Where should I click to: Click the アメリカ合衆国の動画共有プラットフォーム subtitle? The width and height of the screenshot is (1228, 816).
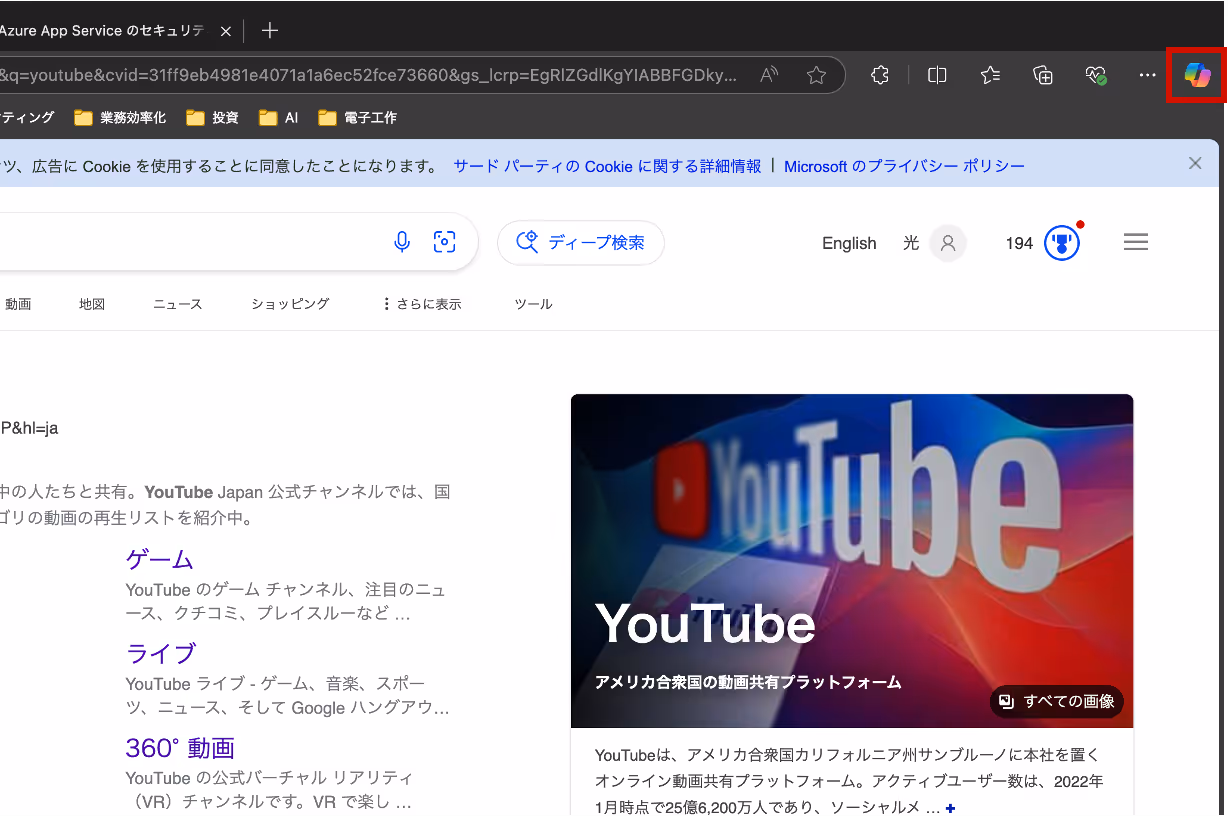(x=748, y=682)
